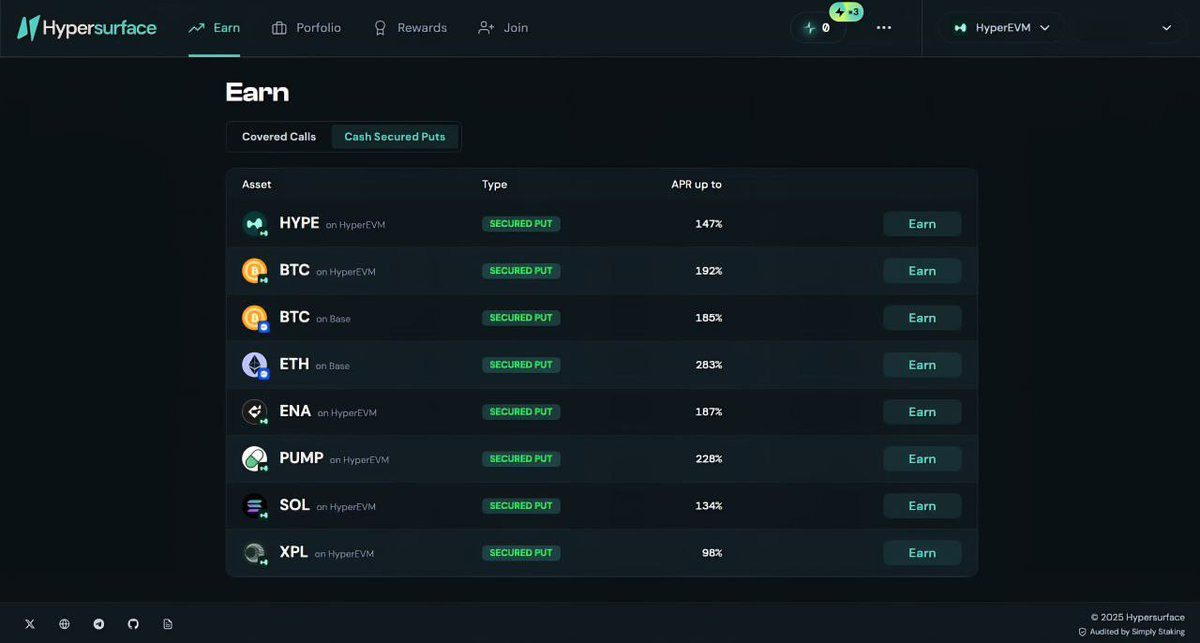
Task: Go to the Earn nav tab
Action: (x=214, y=28)
